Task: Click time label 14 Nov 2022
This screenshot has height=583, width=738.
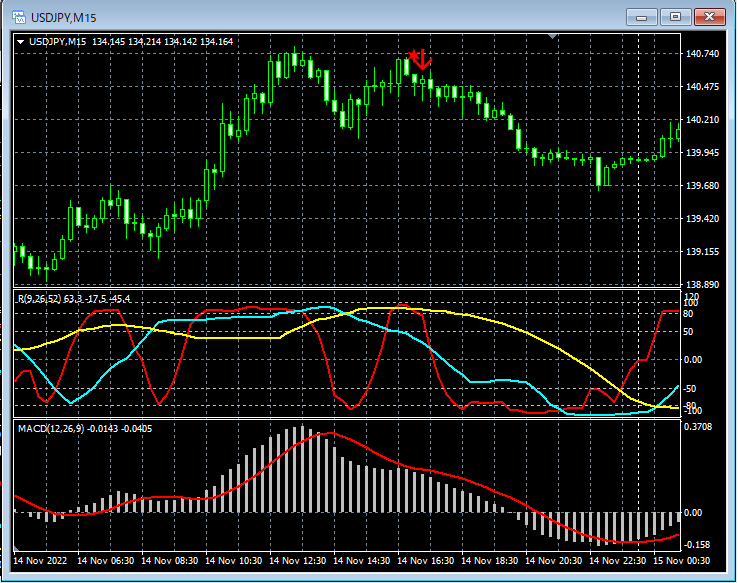Action: coord(40,561)
